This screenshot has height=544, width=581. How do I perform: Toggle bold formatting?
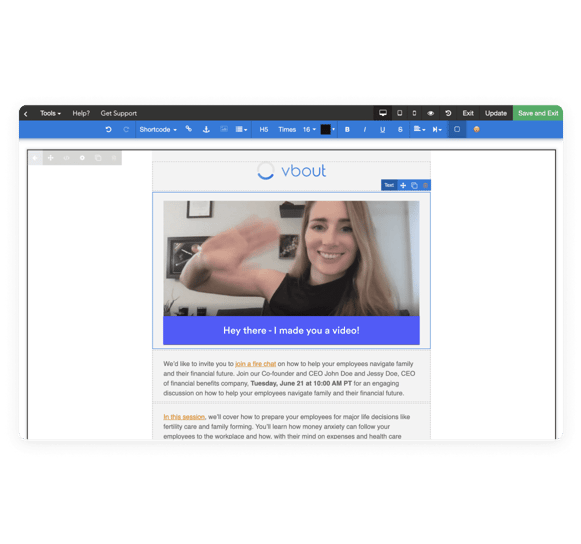click(x=347, y=129)
